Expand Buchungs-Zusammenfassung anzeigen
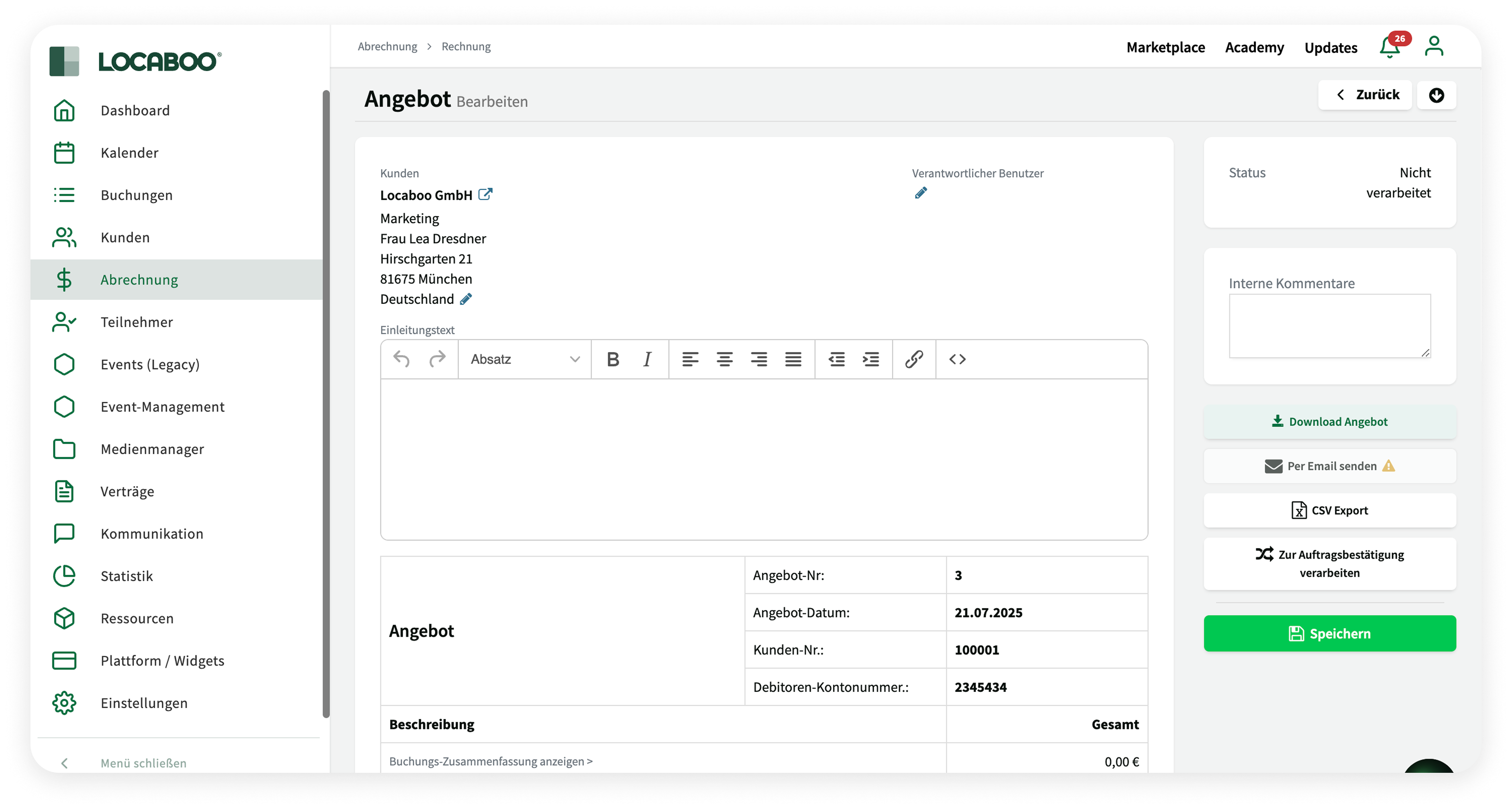This screenshot has width=1512, height=809. tap(491, 761)
